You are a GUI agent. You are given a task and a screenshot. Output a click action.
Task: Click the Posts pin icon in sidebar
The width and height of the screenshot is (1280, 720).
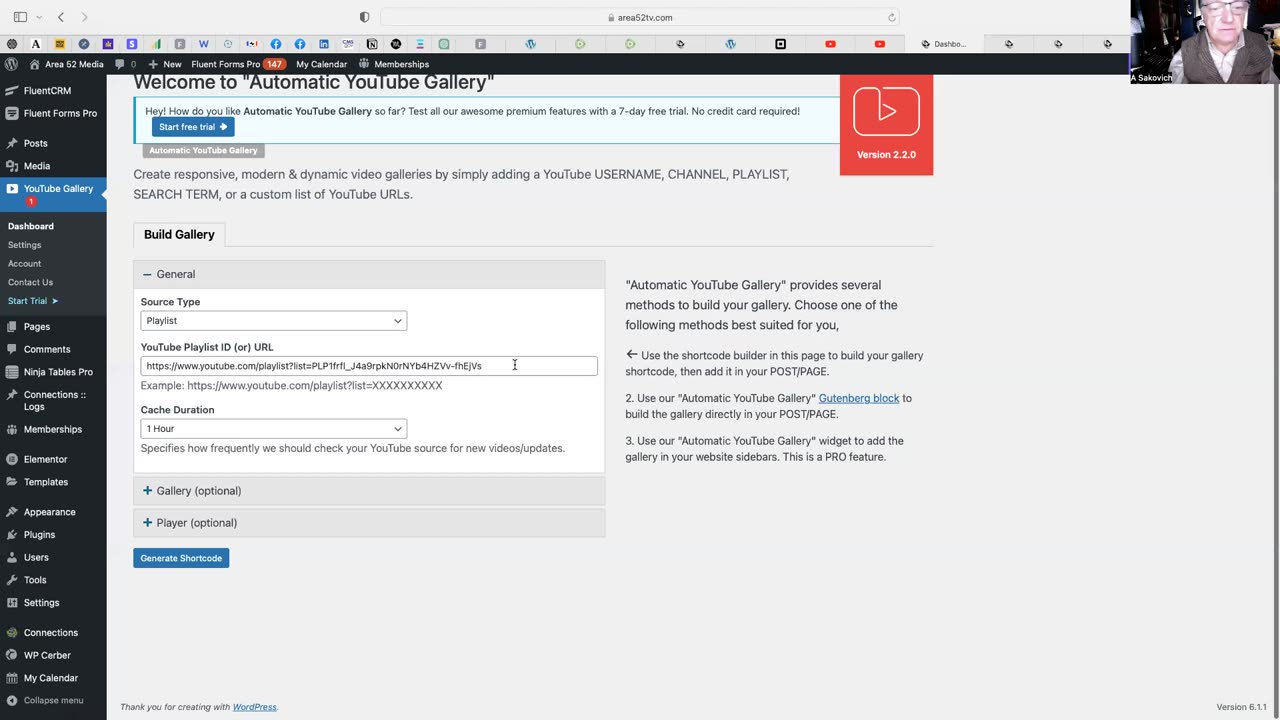click(12, 143)
